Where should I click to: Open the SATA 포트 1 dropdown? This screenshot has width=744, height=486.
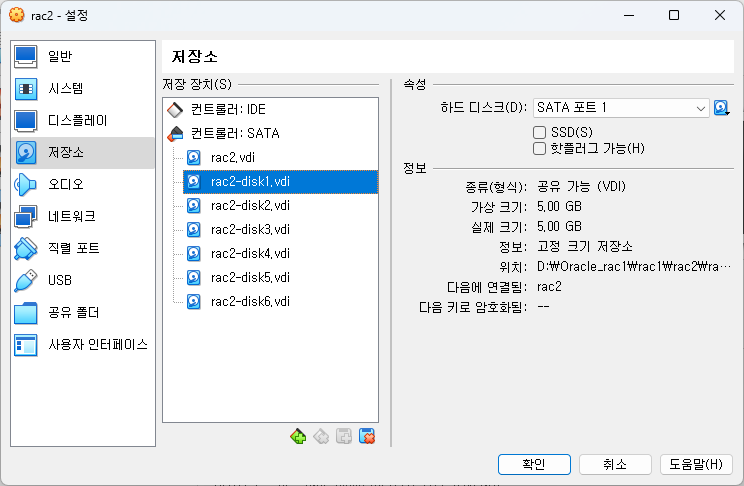621,108
